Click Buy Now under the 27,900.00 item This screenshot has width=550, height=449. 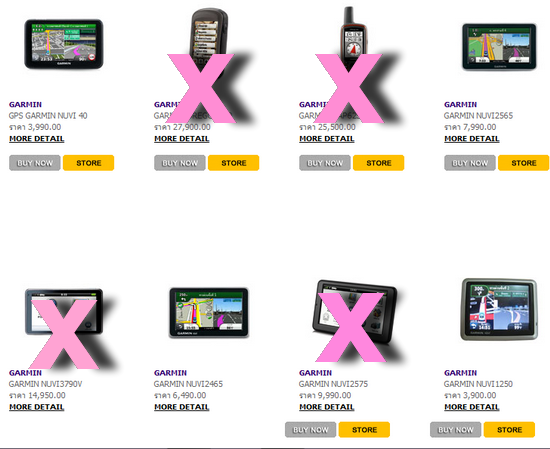pos(180,163)
